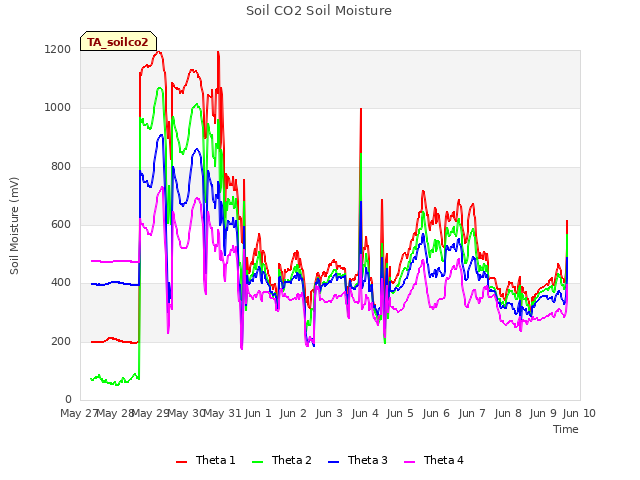The height and width of the screenshot is (480, 640).
Task: Click the 800 y-axis tick label
Action: (61, 166)
